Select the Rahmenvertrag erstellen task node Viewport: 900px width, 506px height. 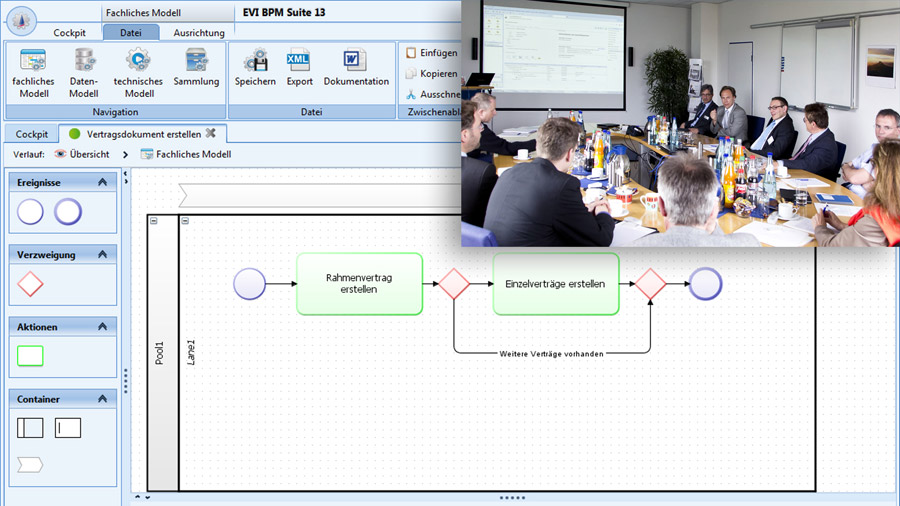(x=359, y=284)
